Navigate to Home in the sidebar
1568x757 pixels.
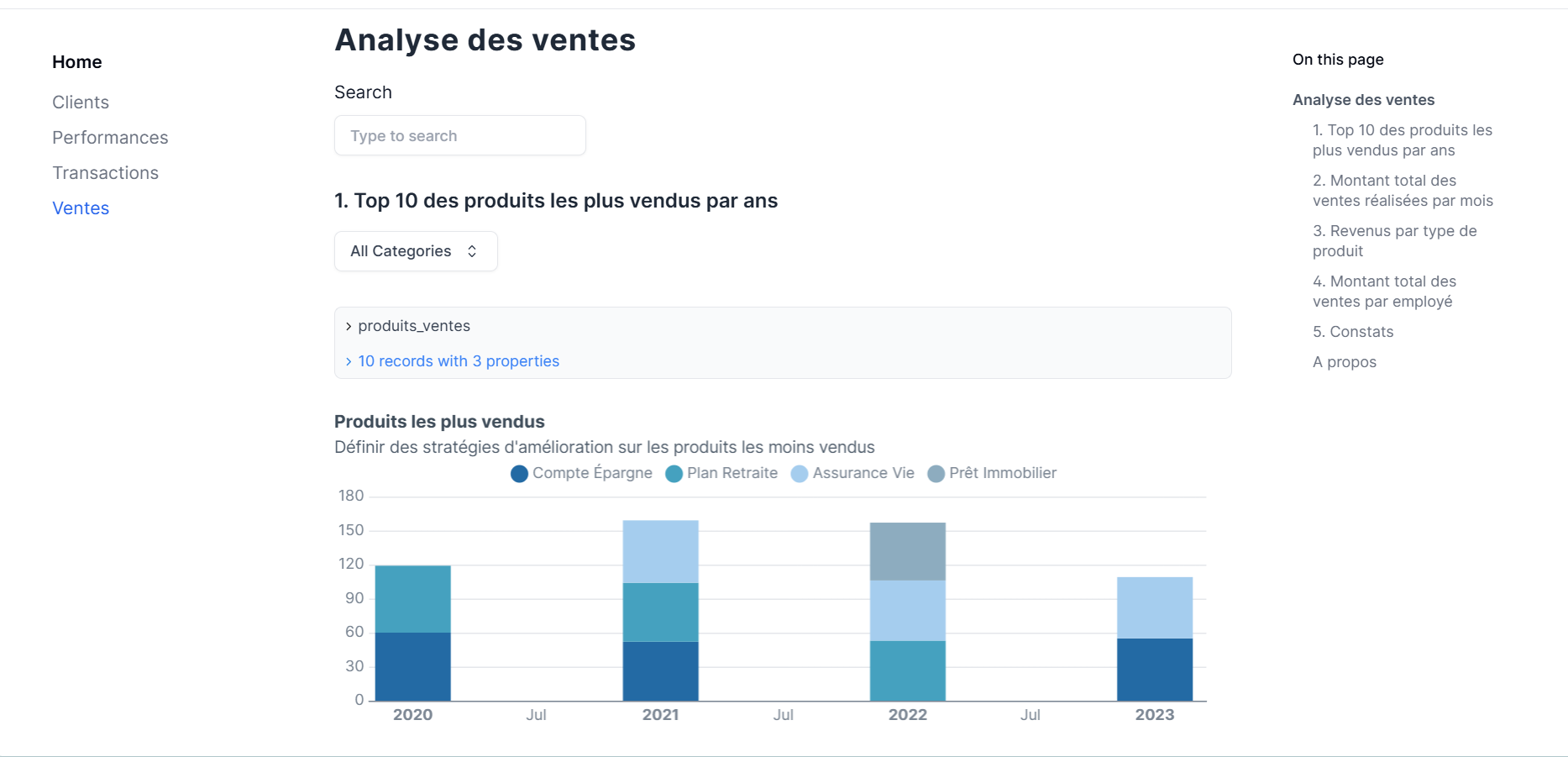(76, 61)
